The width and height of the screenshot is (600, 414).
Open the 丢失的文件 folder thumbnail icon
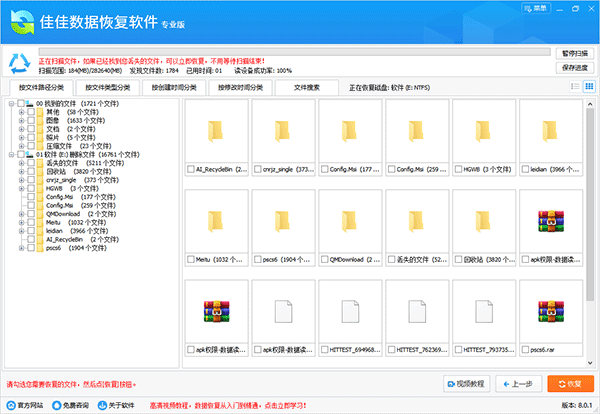tap(416, 221)
